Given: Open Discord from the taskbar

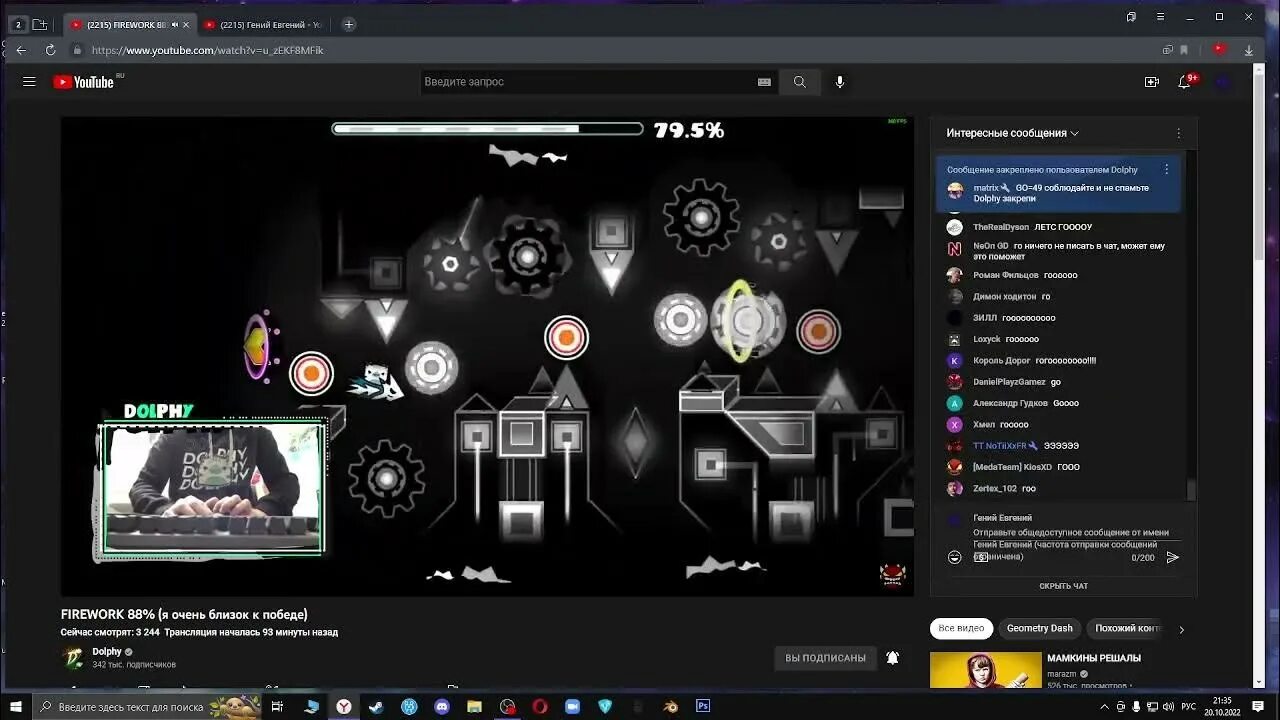Looking at the screenshot, I should click(x=442, y=706).
